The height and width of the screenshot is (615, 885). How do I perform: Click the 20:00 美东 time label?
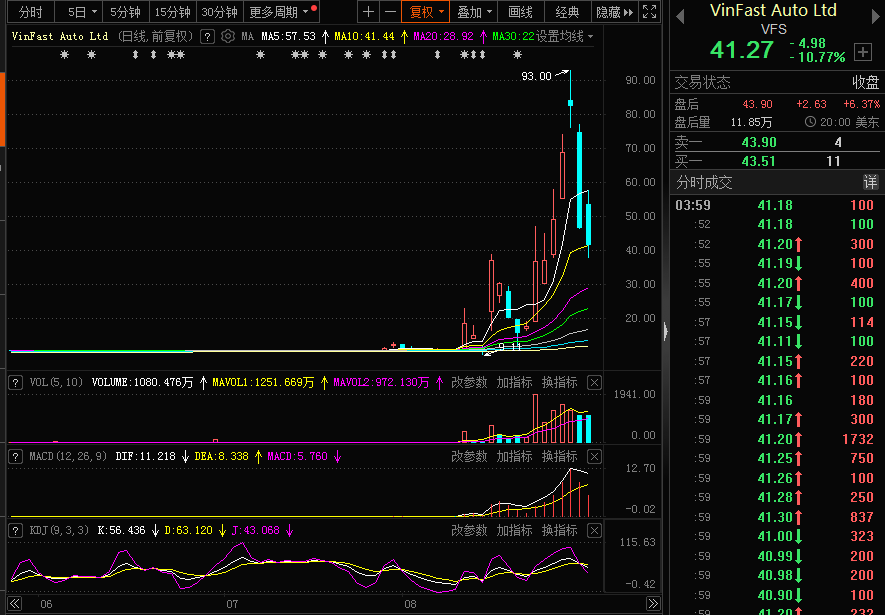(849, 122)
